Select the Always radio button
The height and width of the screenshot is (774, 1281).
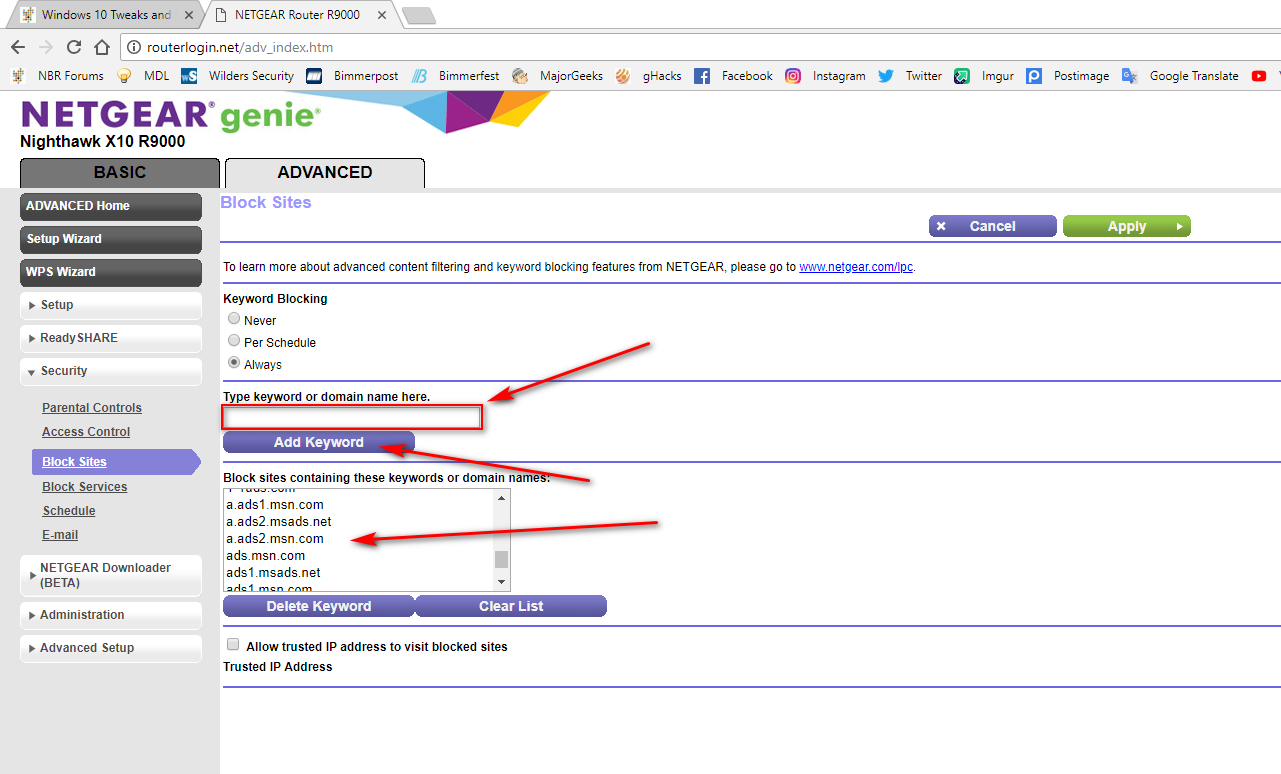[234, 363]
